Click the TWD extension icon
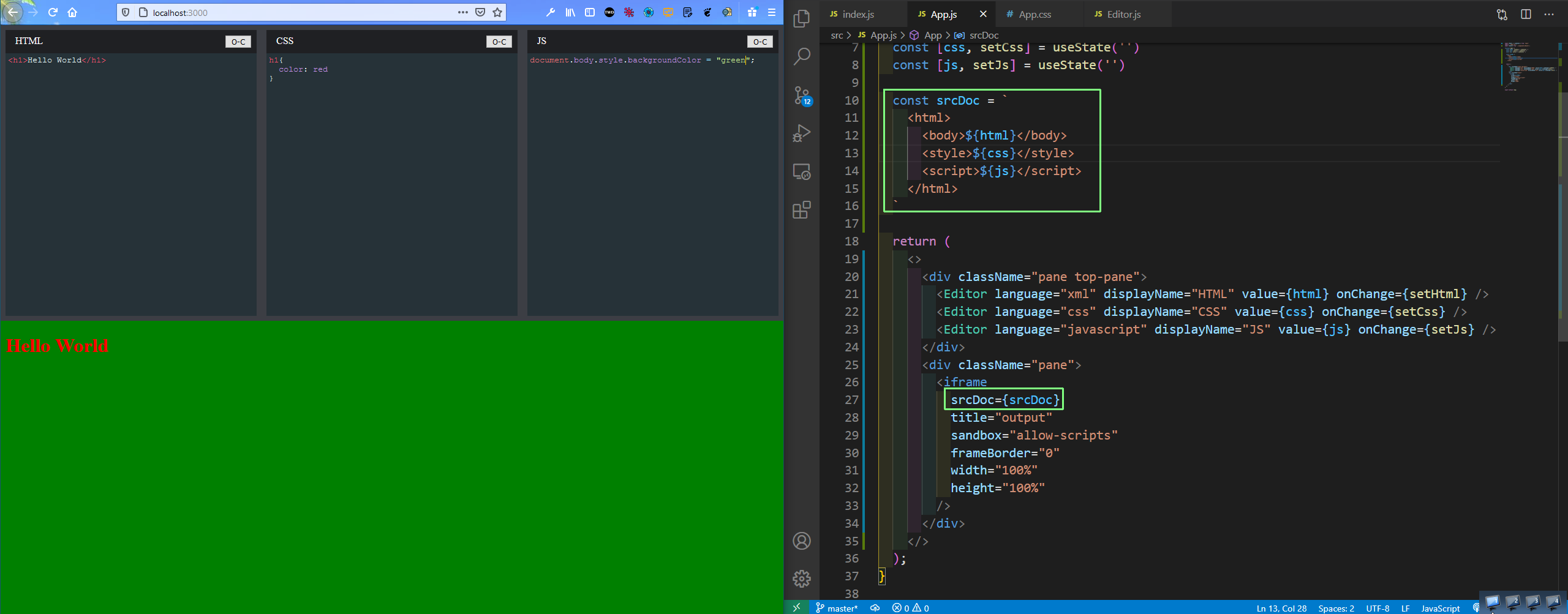This screenshot has height=614, width=1568. 609,12
